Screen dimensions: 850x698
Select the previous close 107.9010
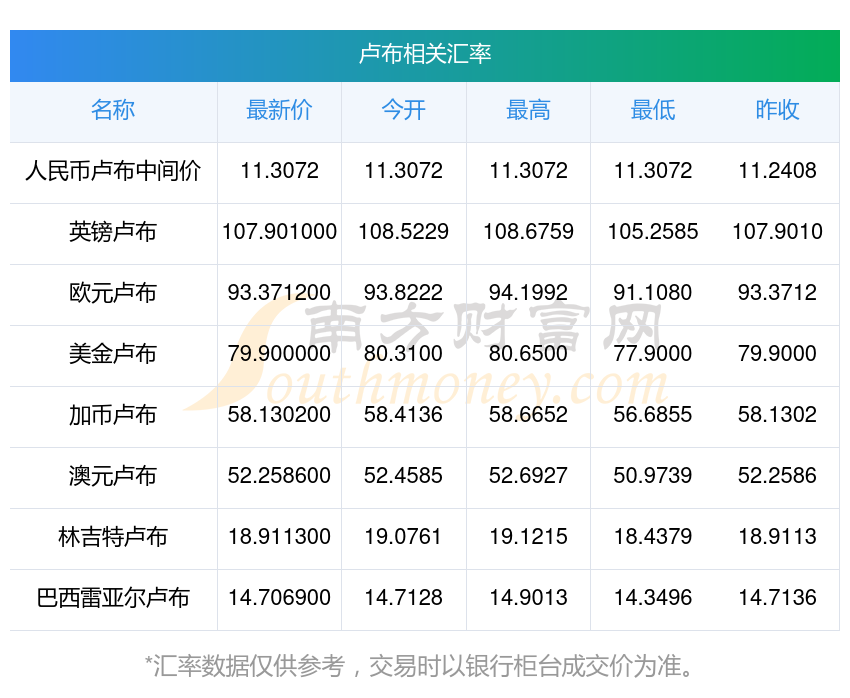pos(777,232)
